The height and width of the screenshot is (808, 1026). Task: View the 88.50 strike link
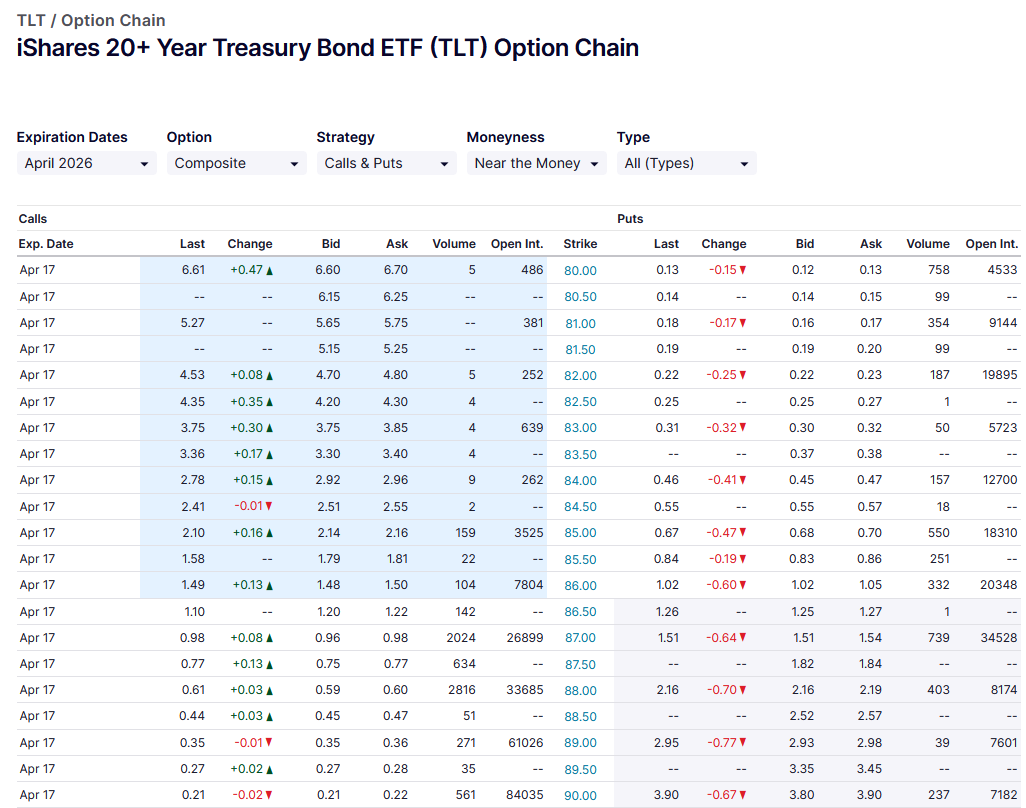tap(580, 716)
